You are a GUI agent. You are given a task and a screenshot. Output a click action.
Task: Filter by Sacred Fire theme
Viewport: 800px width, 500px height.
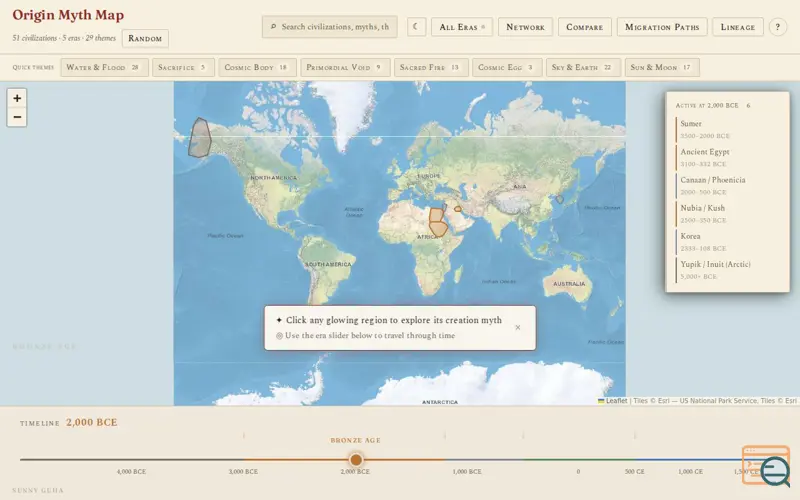pyautogui.click(x=431, y=67)
